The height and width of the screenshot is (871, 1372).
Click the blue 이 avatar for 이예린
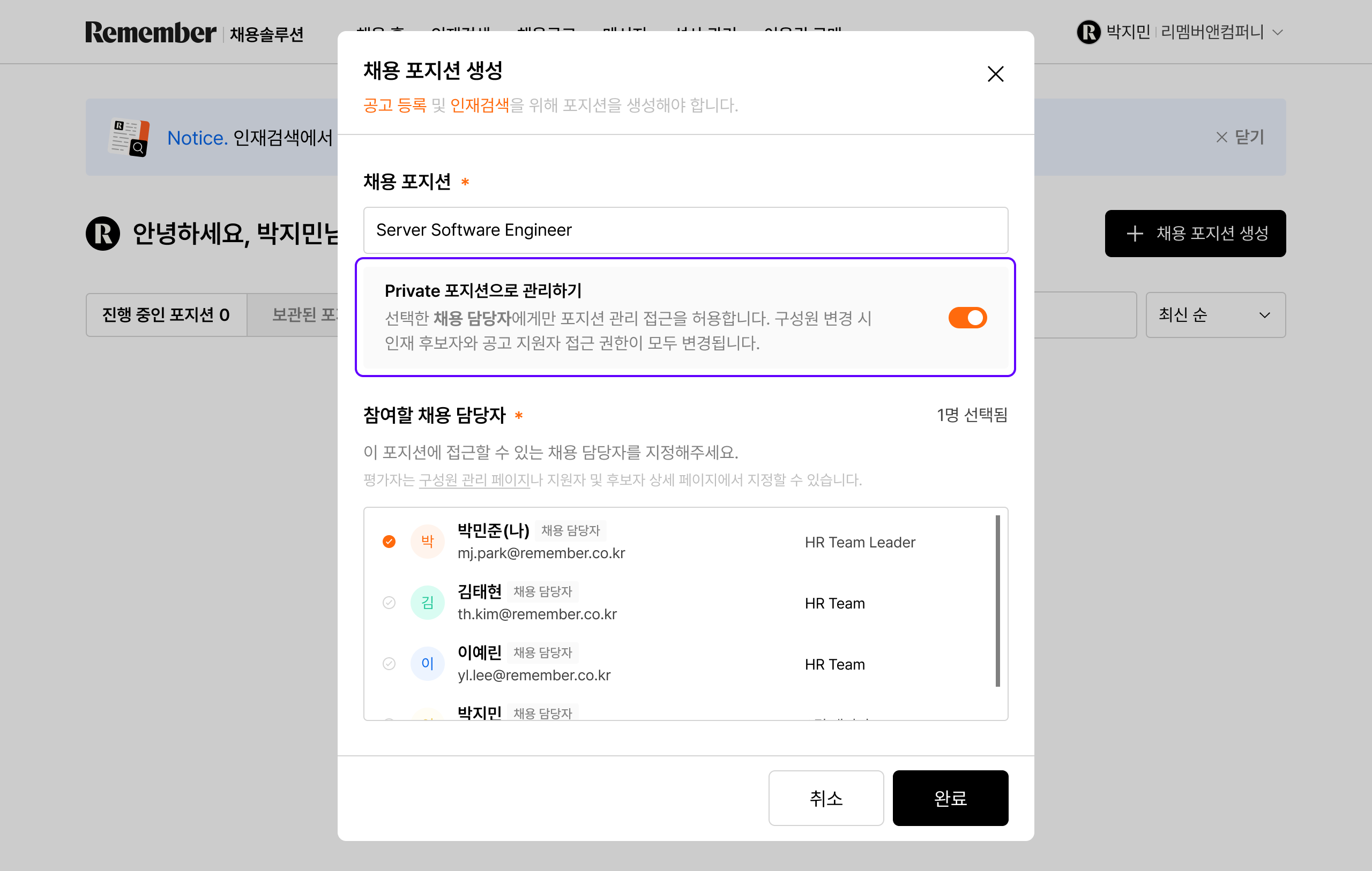[x=427, y=663]
